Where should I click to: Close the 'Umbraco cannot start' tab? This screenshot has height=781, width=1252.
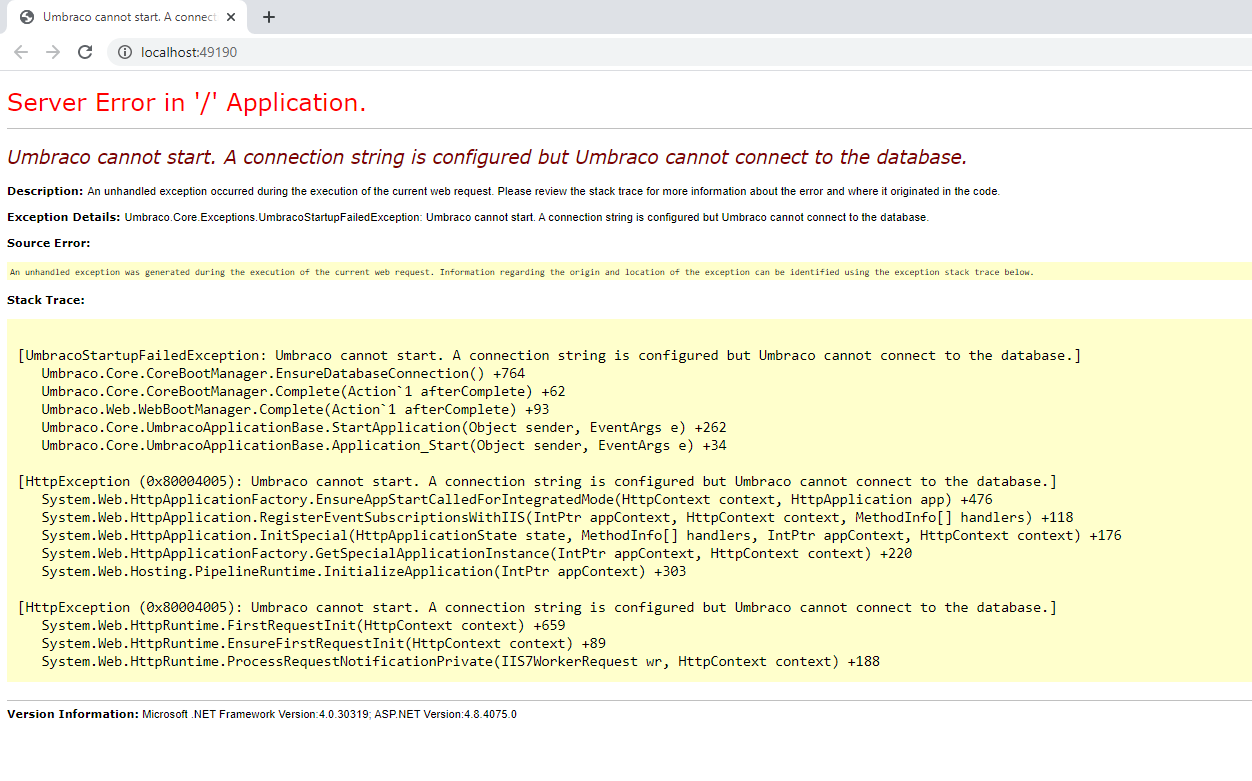click(x=232, y=17)
